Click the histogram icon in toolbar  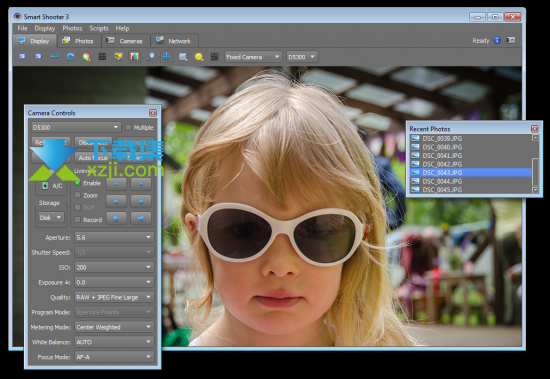[x=134, y=56]
